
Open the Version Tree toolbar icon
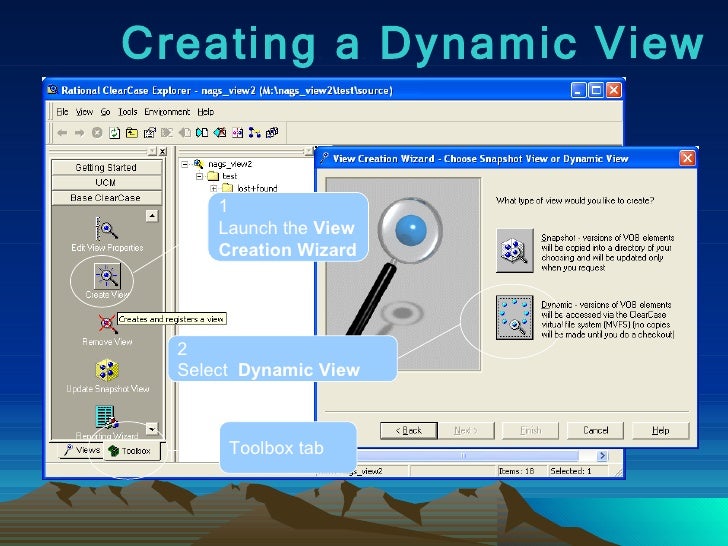click(254, 133)
